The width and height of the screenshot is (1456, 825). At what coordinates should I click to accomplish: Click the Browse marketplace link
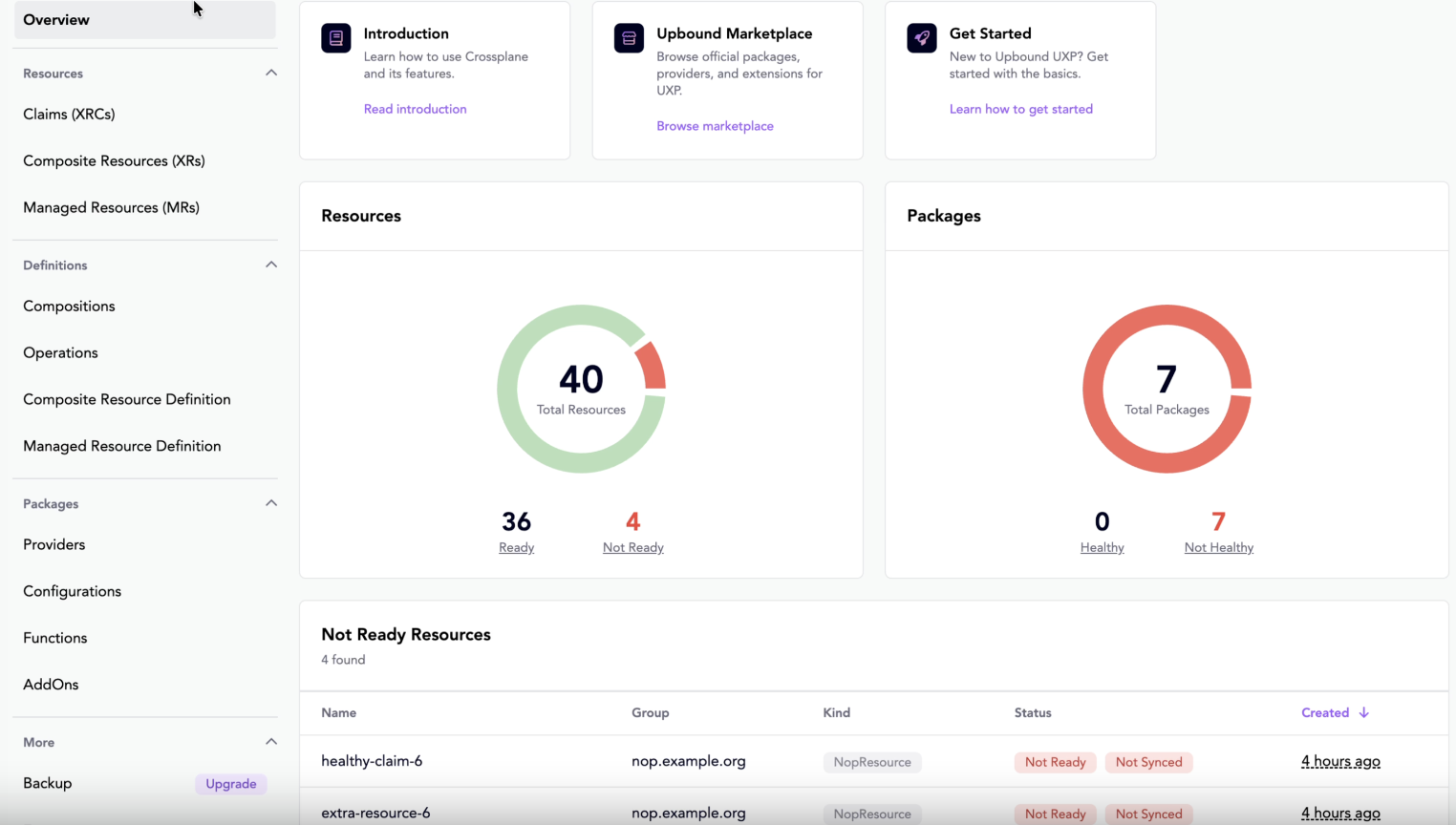(715, 125)
